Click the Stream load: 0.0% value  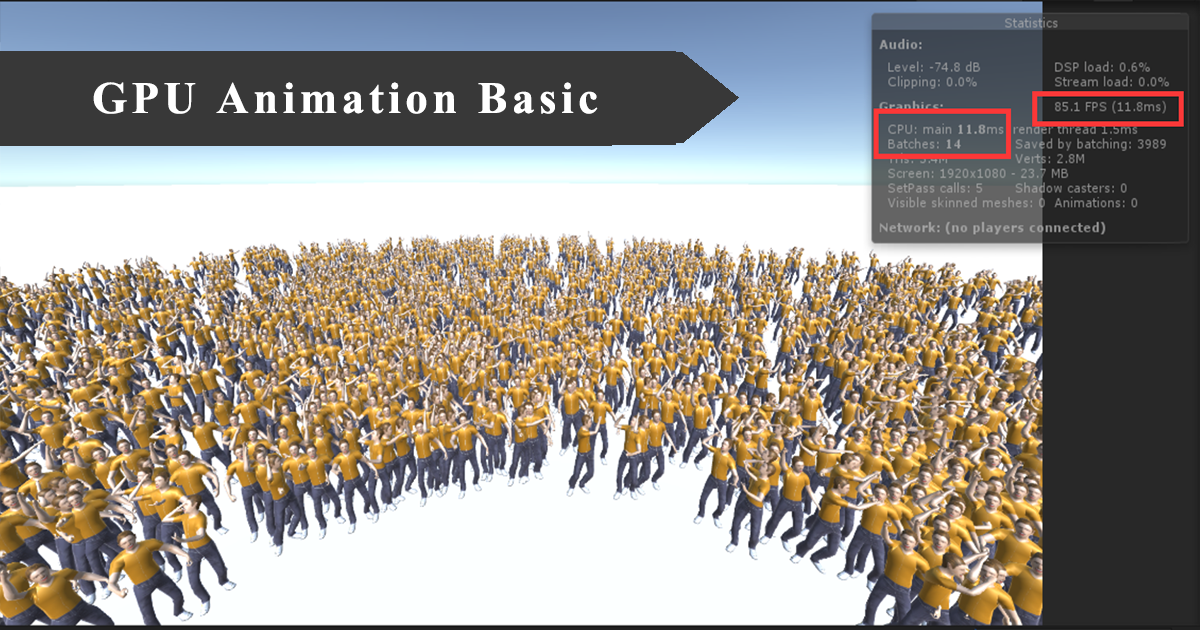point(1111,82)
